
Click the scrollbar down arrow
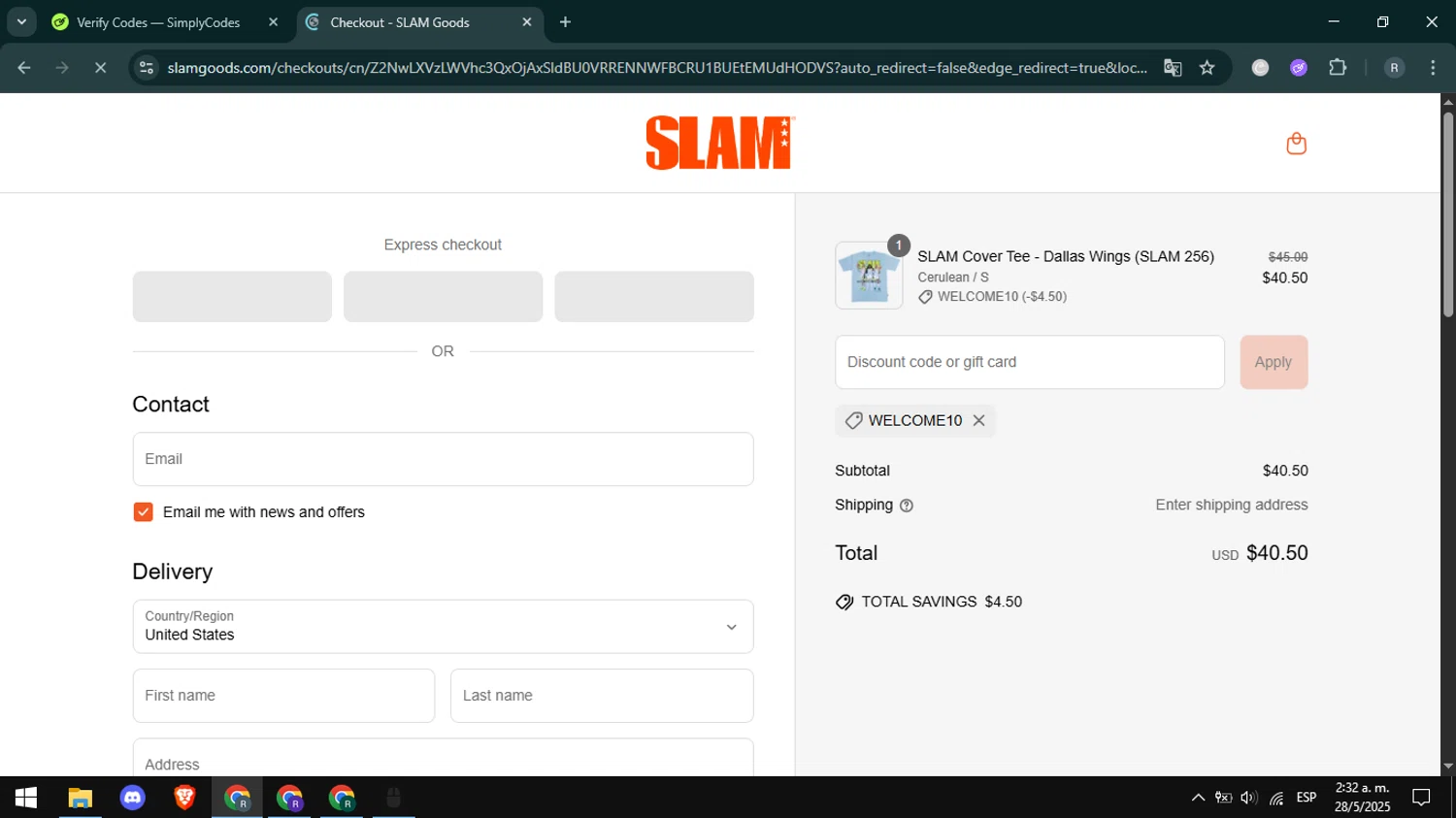[1448, 767]
